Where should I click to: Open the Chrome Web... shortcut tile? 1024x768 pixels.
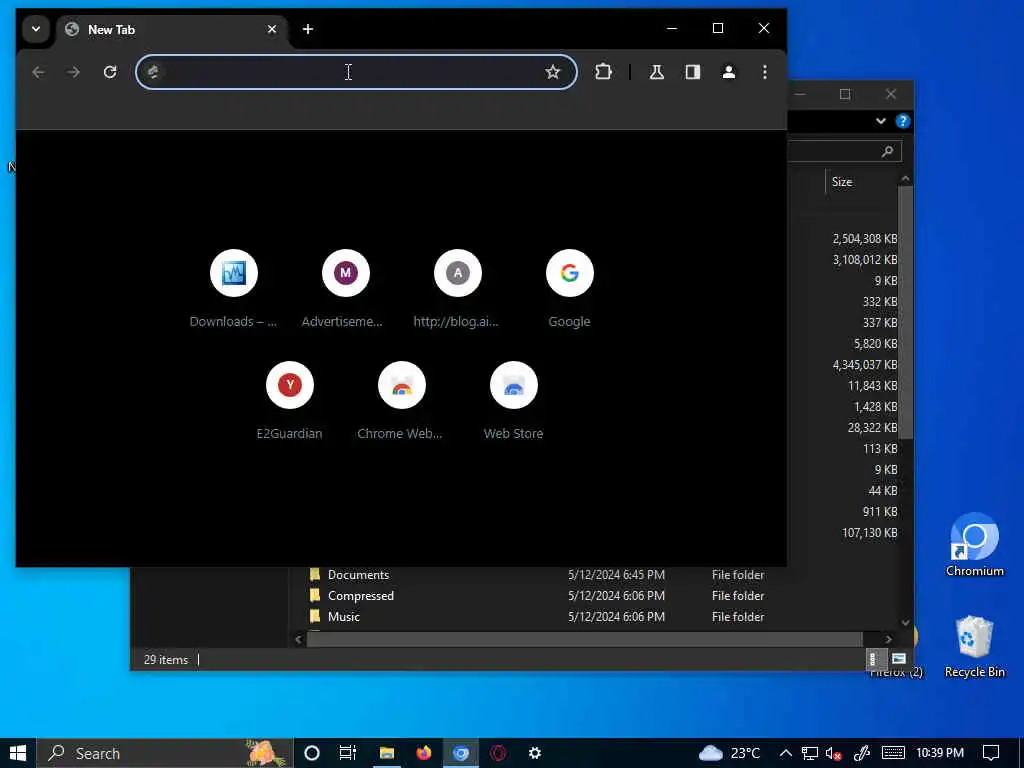click(401, 401)
